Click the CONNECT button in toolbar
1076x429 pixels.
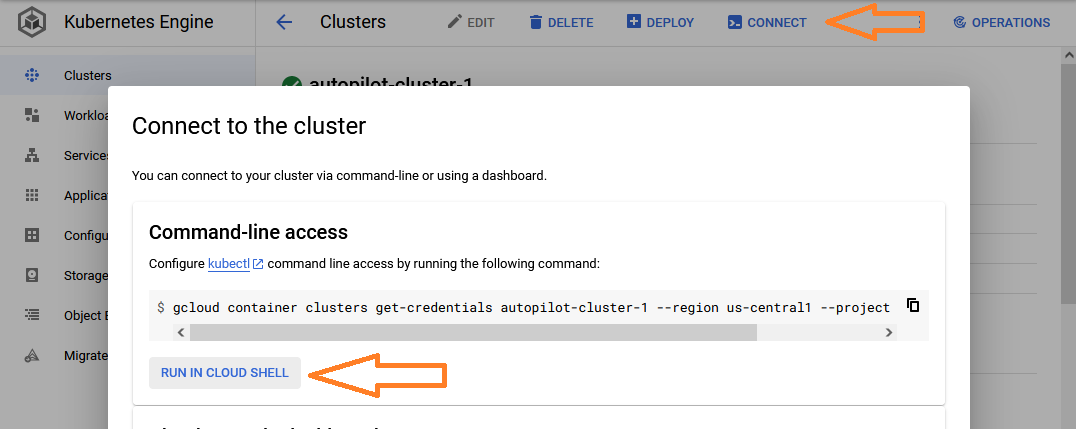pos(767,23)
